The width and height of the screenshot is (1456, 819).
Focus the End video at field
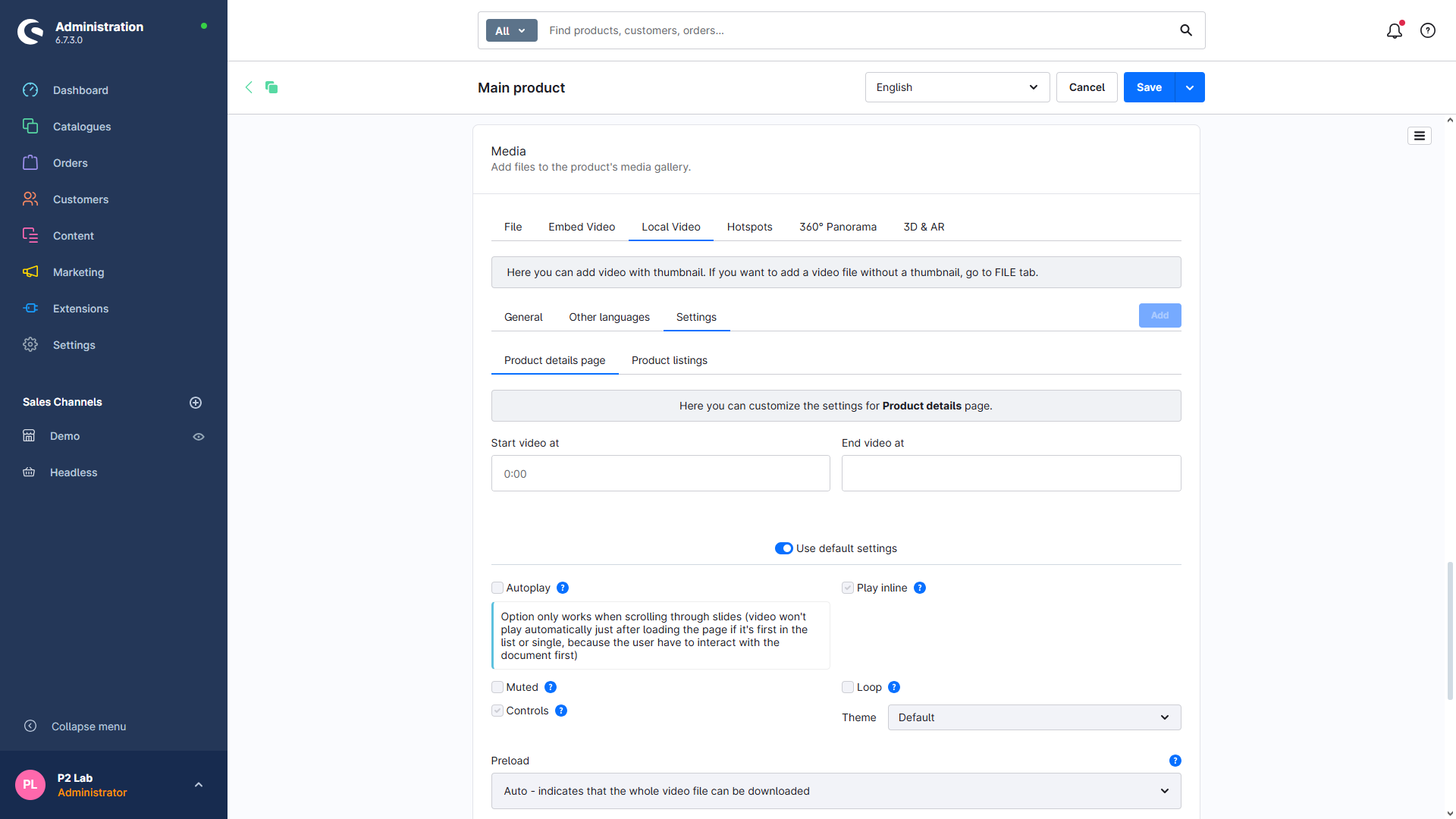click(x=1012, y=473)
